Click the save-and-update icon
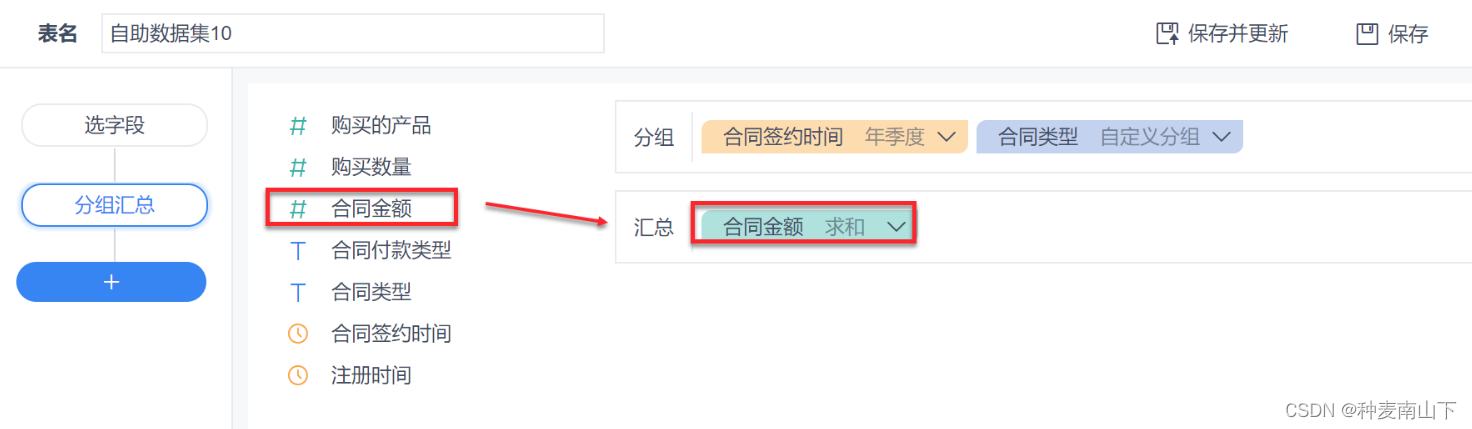 click(x=1167, y=34)
